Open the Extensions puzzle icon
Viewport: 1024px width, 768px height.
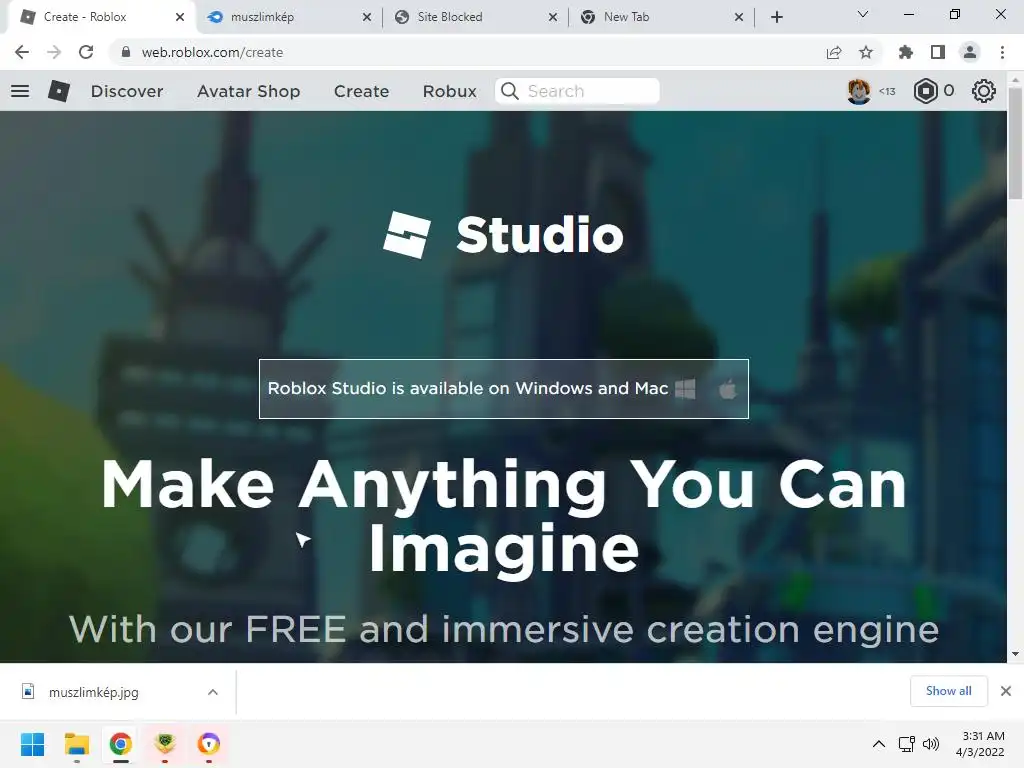click(x=906, y=52)
